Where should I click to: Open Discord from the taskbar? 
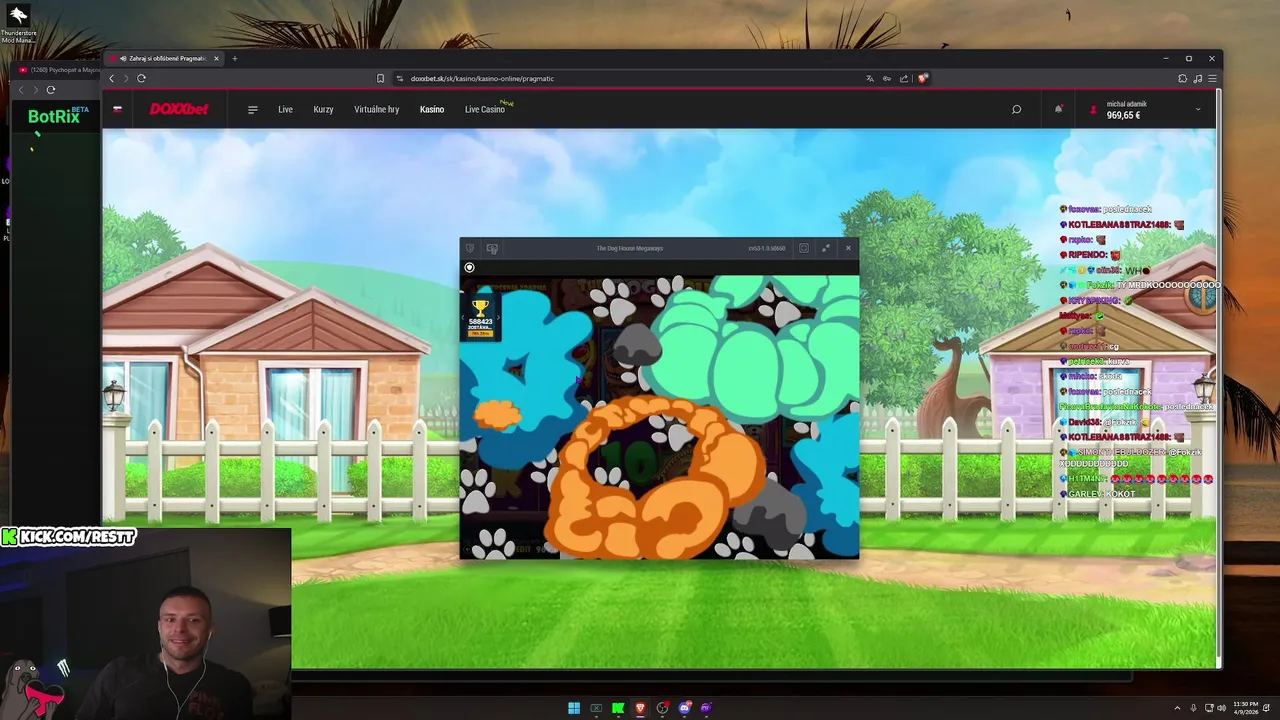pyautogui.click(x=684, y=708)
